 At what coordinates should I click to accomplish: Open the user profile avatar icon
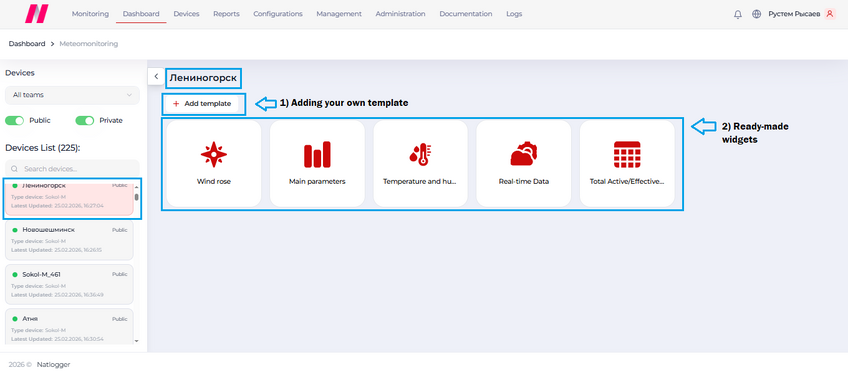tap(830, 15)
